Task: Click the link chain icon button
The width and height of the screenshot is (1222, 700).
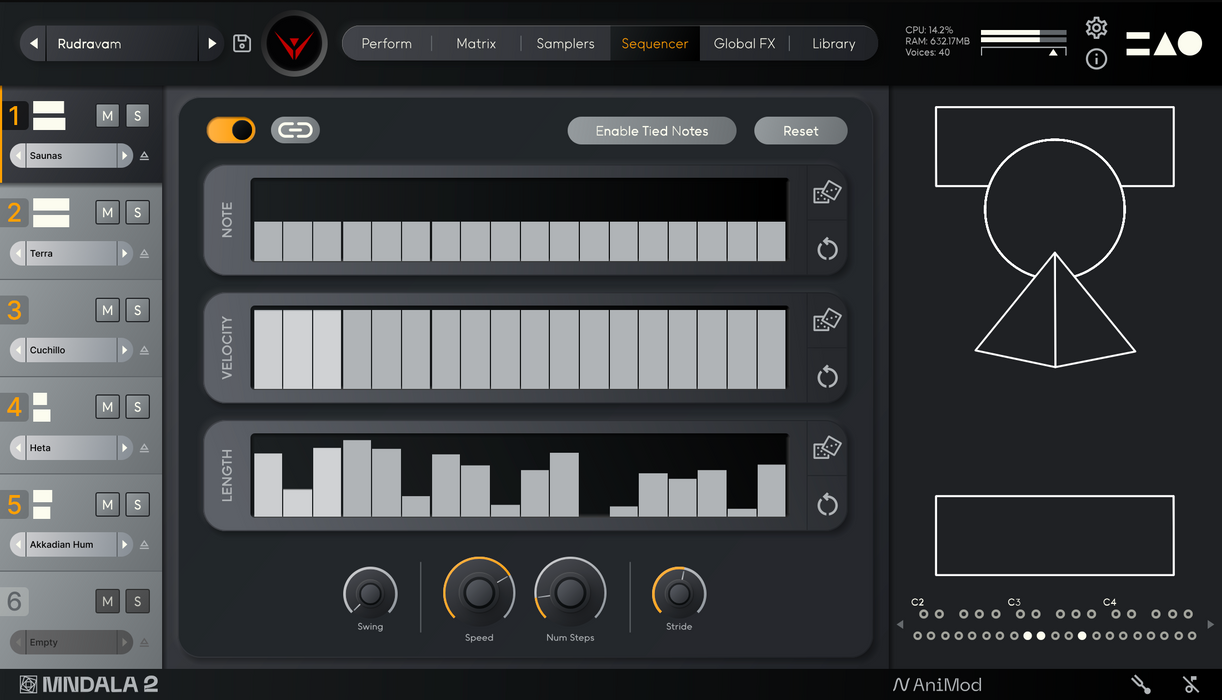Action: tap(295, 130)
